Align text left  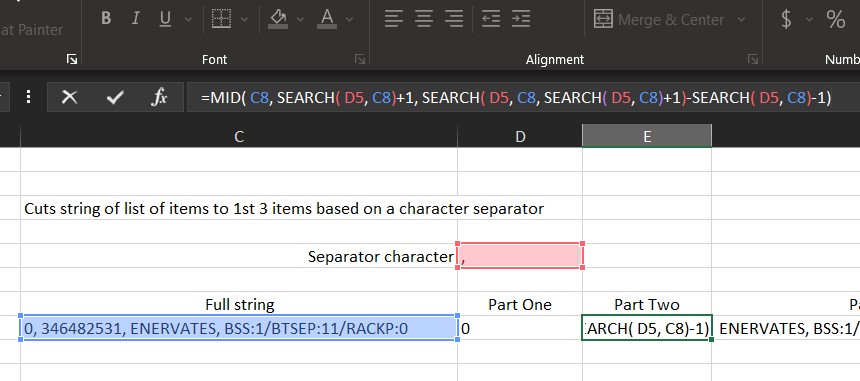point(393,19)
